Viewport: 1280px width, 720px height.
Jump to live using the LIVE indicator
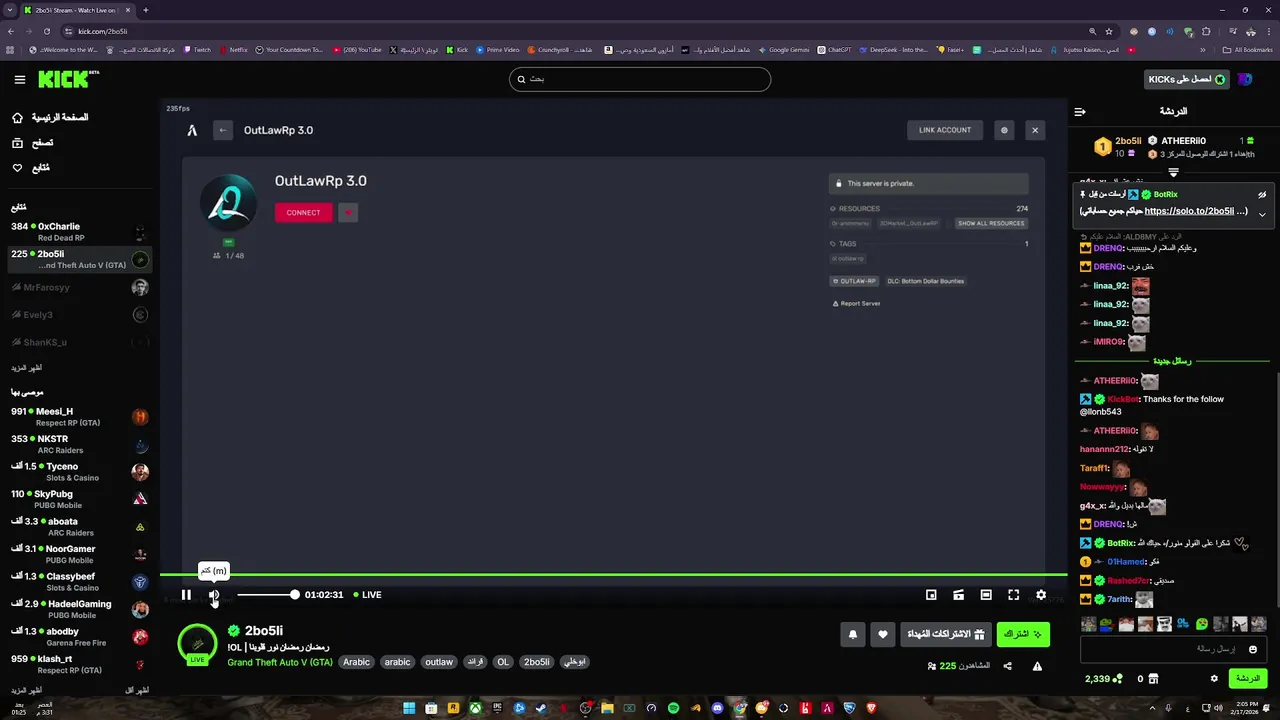pos(368,595)
